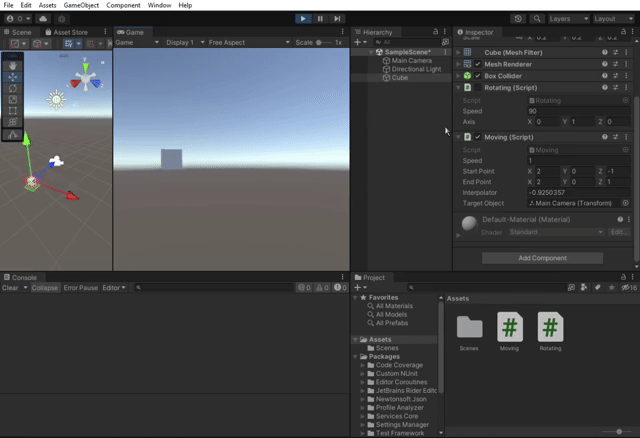Disable the Mesh Renderer component checkbox
The width and height of the screenshot is (640, 438).
(x=478, y=64)
